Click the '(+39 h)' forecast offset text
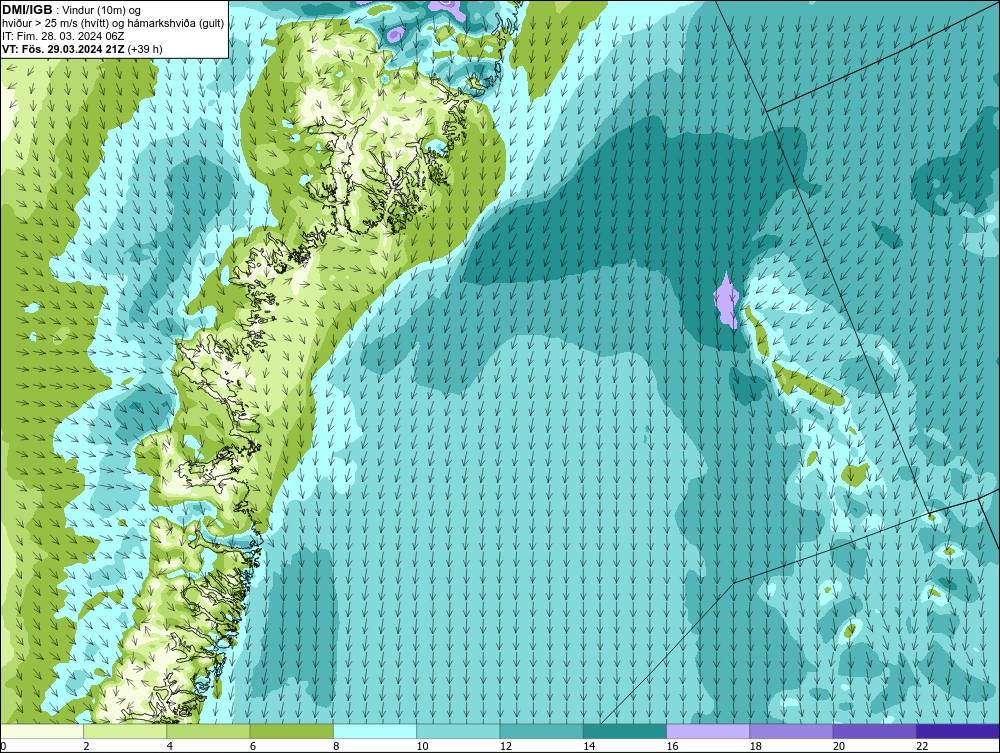Screen dimensions: 1000x753 pyautogui.click(x=145, y=49)
